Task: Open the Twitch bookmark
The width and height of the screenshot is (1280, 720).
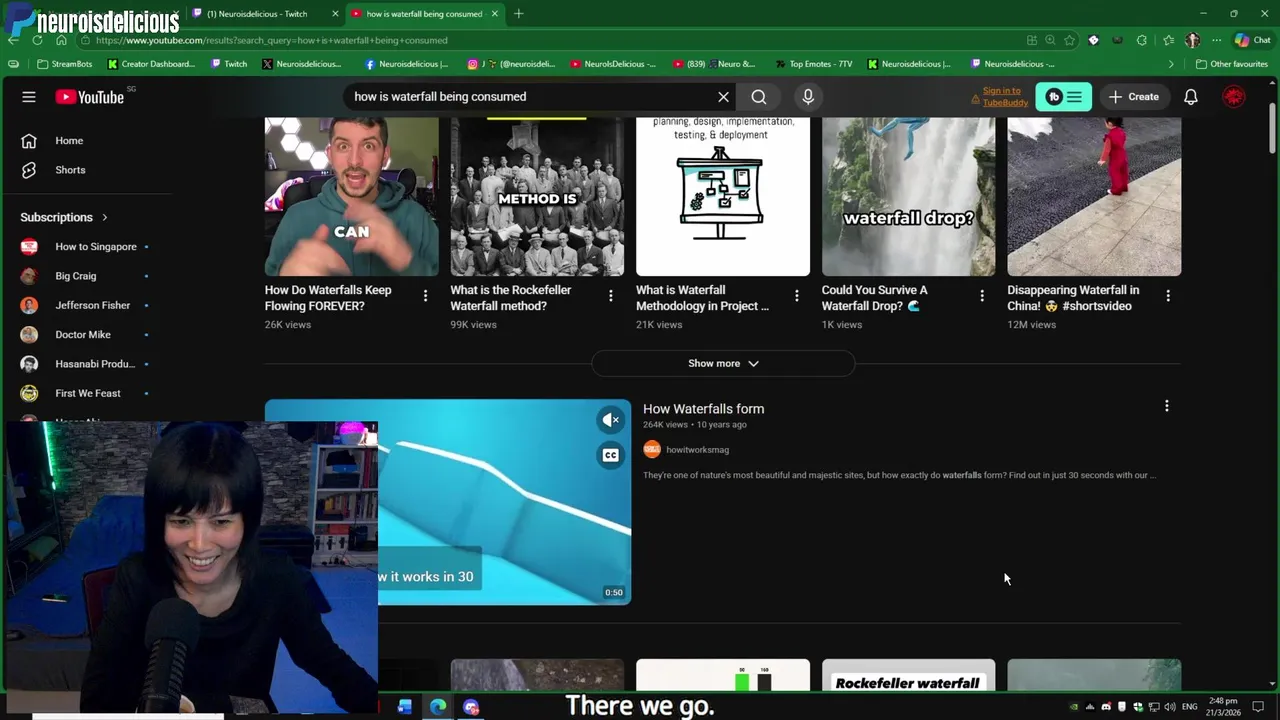Action: [229, 64]
